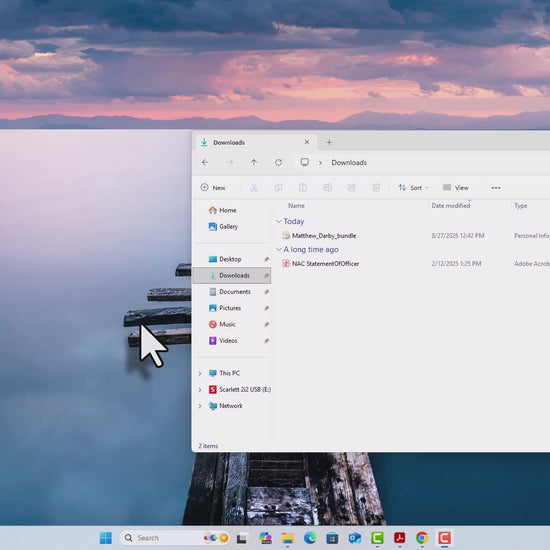The image size is (550, 550).
Task: Refresh the Downloads folder
Action: pos(279,162)
